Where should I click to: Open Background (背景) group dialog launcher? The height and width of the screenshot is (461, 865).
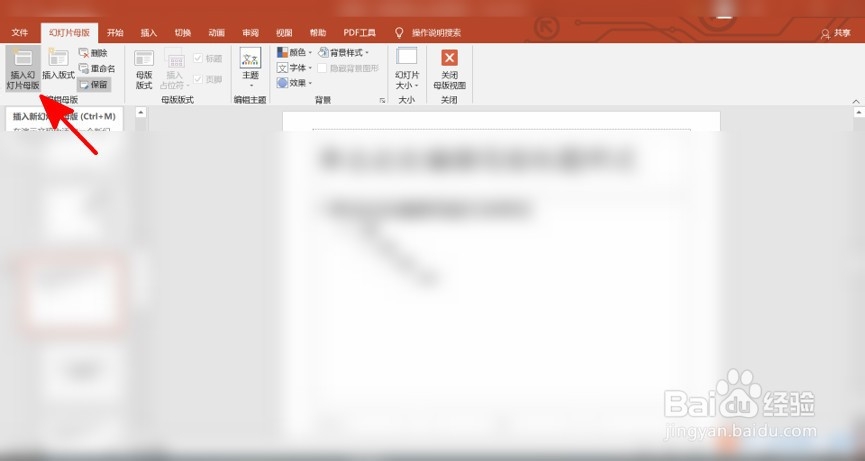(382, 101)
